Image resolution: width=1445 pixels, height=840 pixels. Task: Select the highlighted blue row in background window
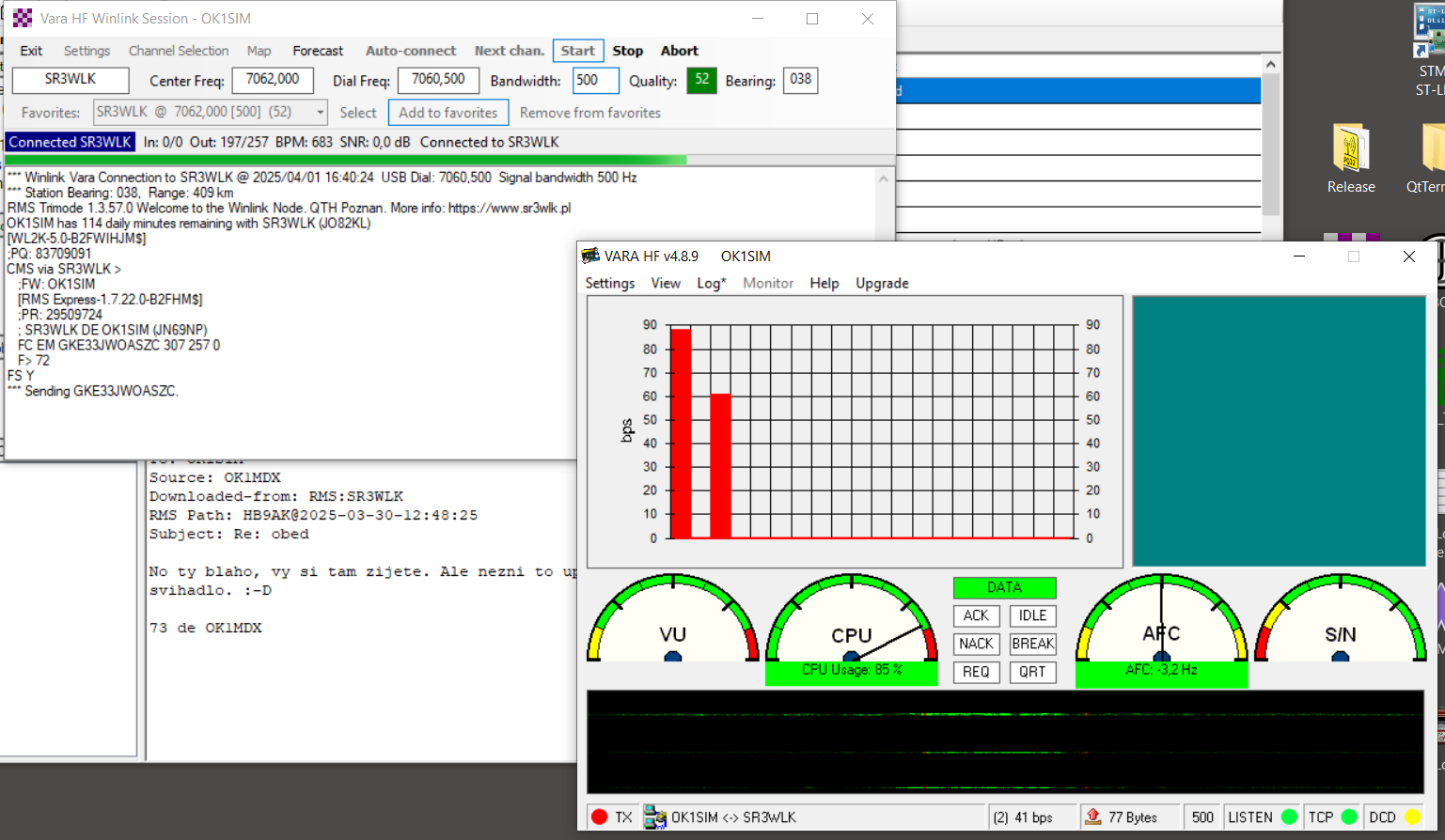(x=1078, y=91)
